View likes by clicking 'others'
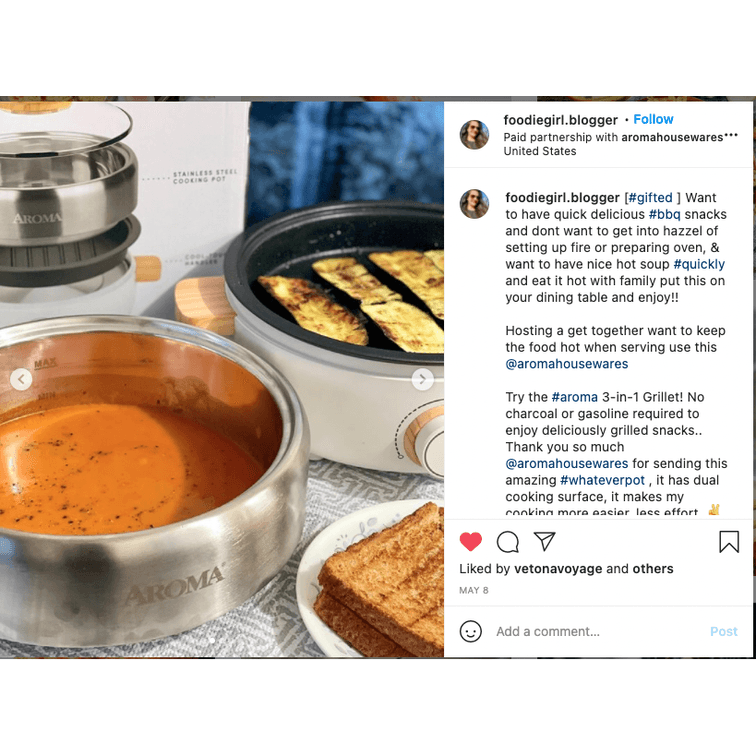756x756 pixels. click(653, 569)
